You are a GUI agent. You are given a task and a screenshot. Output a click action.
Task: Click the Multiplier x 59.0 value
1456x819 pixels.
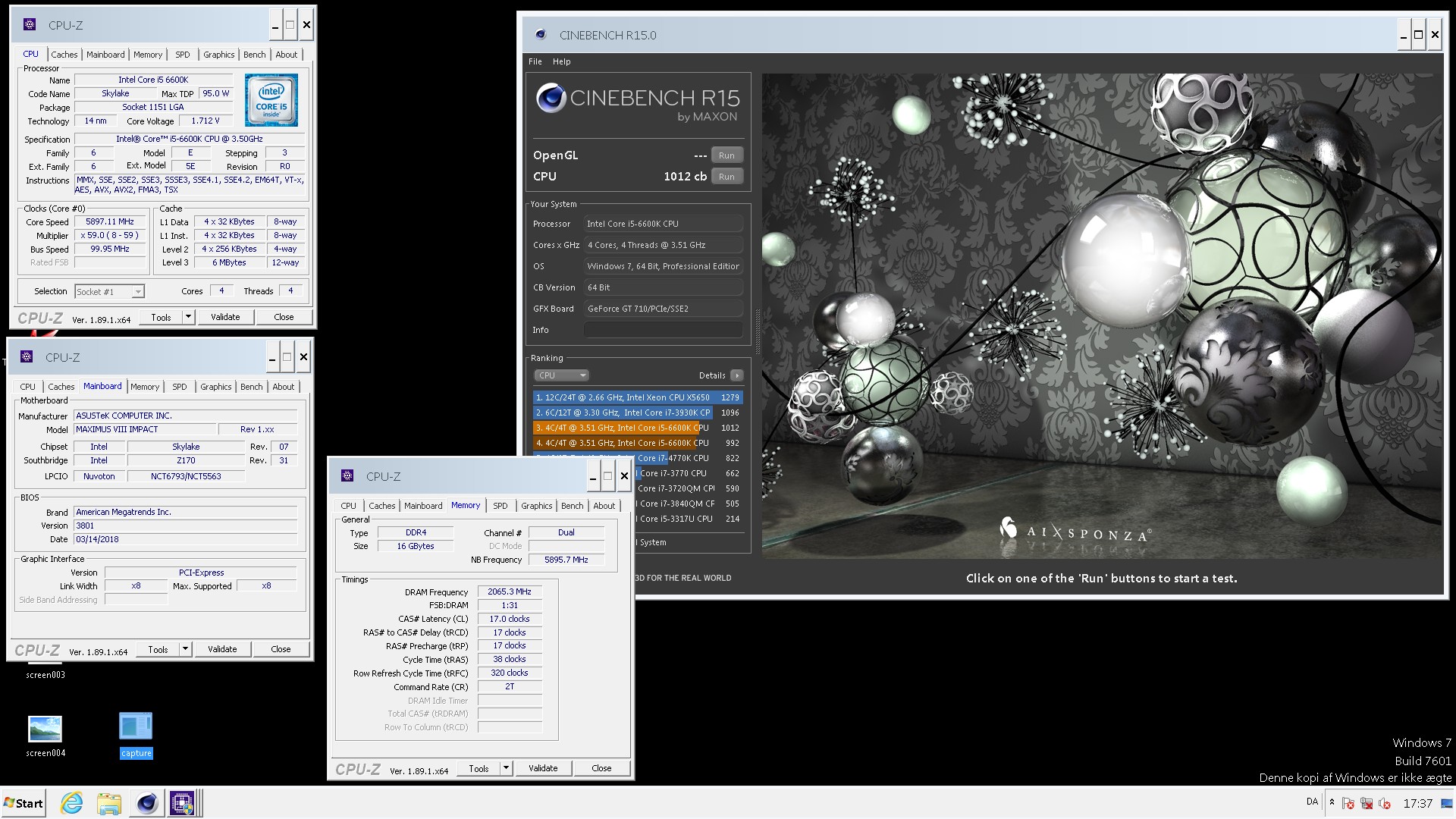pos(110,236)
